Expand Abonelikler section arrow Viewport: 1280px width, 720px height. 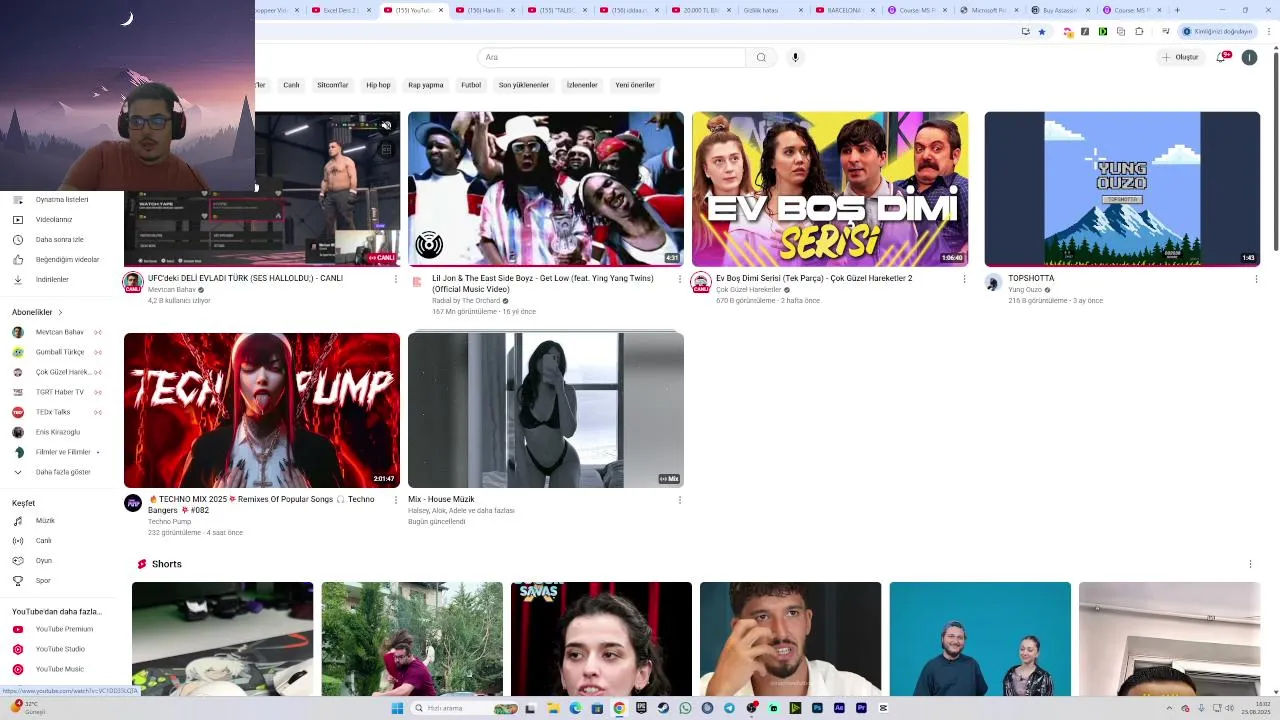click(x=60, y=312)
